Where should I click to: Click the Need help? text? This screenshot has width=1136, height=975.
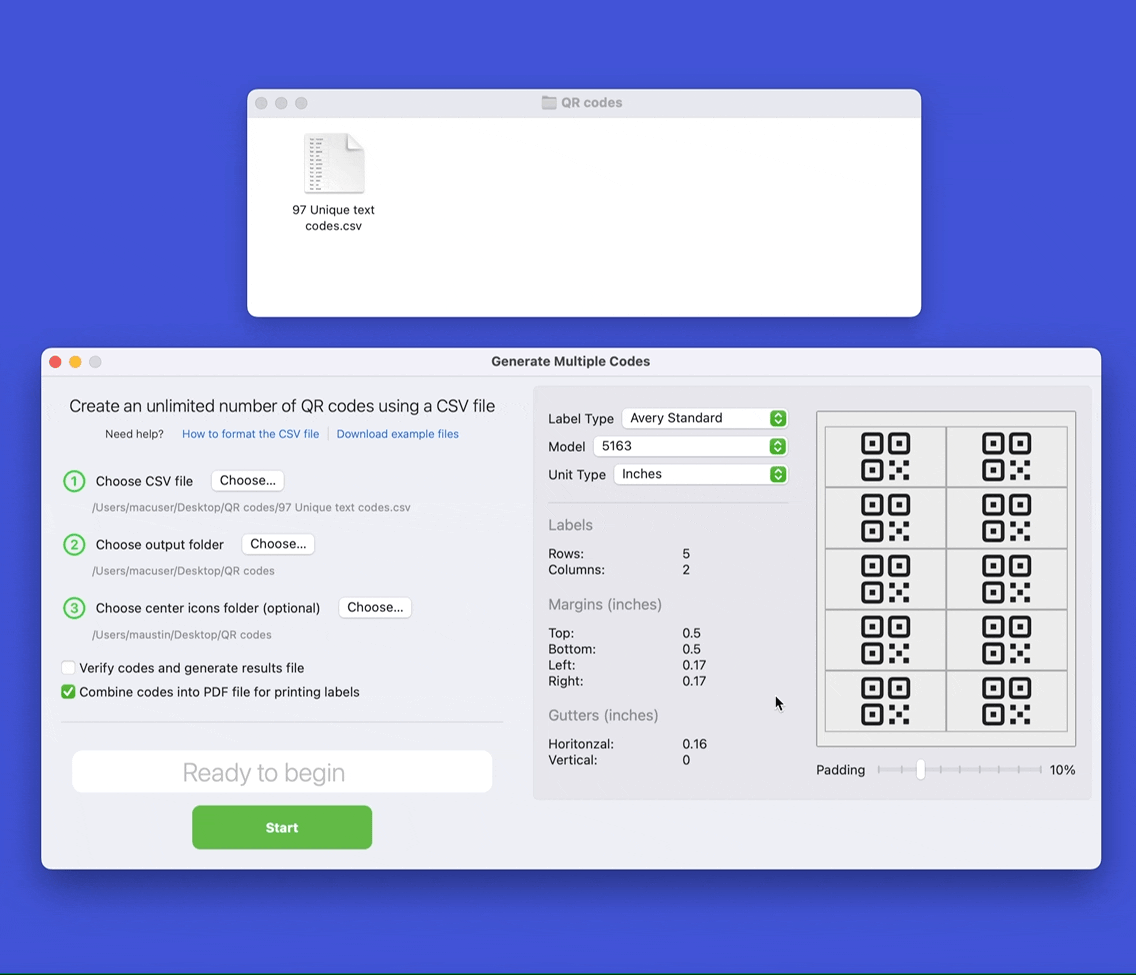[x=135, y=434]
